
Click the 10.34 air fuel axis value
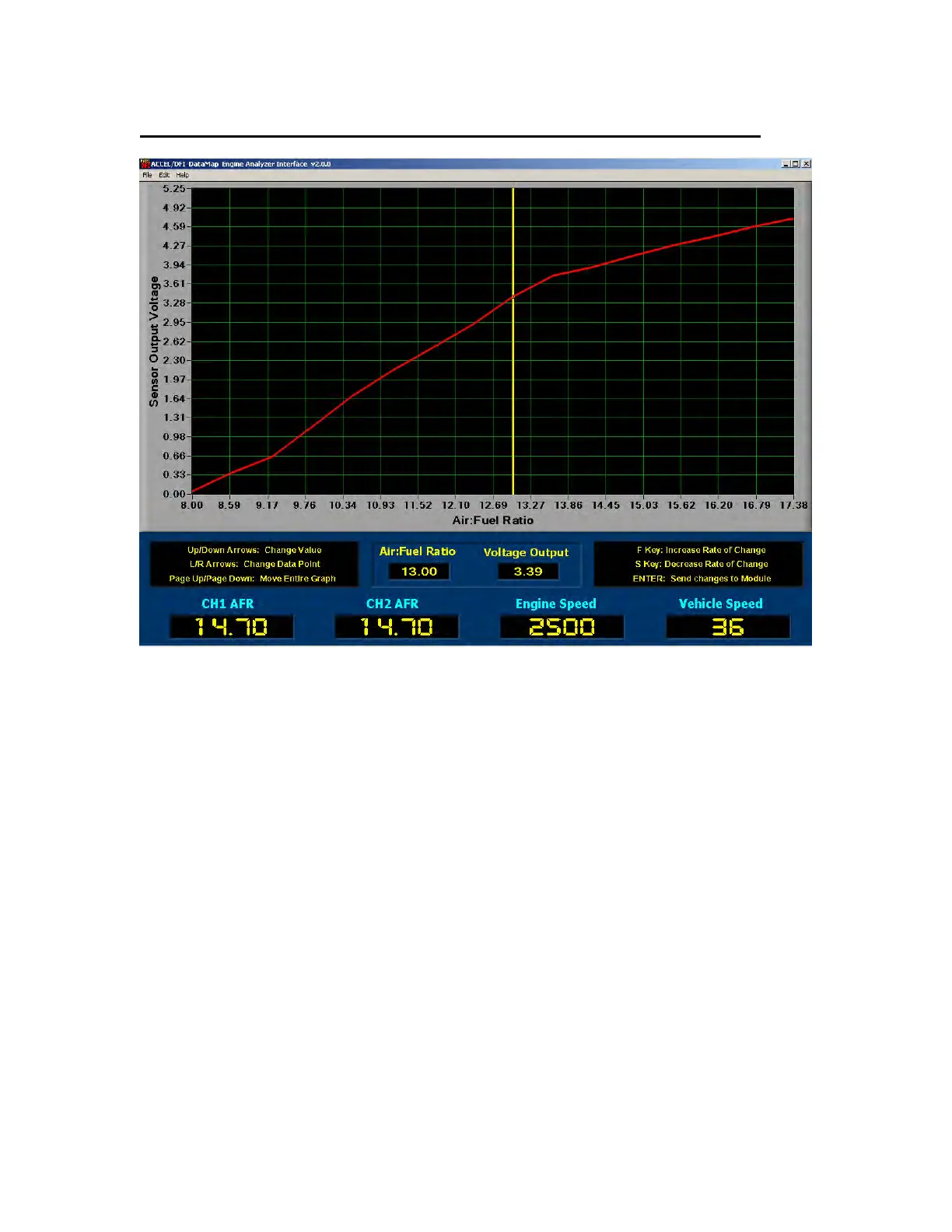343,506
